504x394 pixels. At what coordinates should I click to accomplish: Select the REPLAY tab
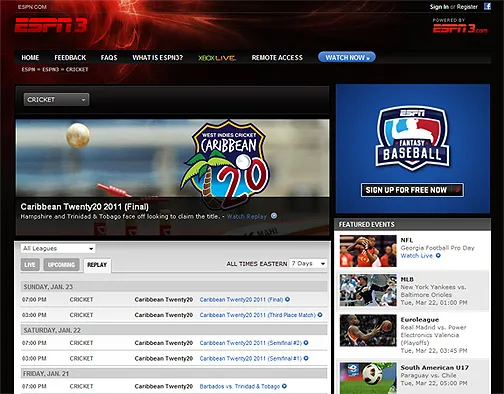coord(97,265)
